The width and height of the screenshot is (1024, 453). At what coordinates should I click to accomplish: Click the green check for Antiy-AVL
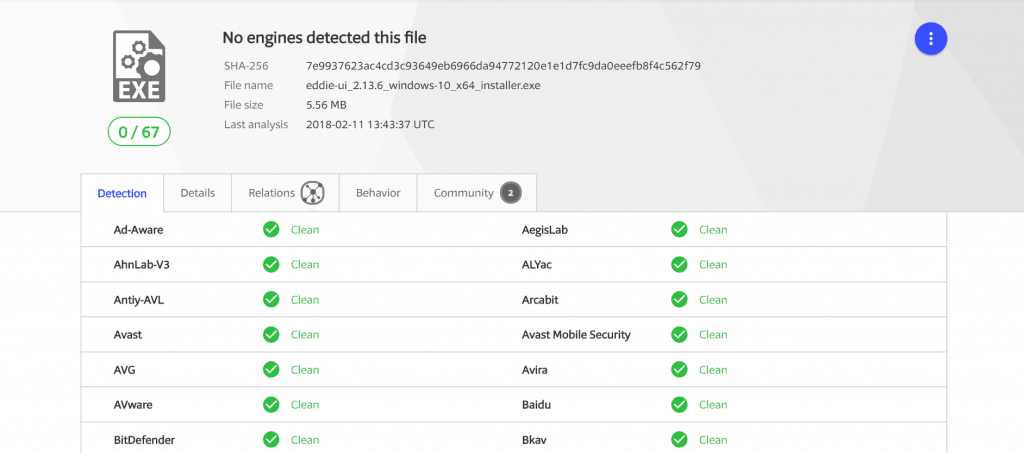(271, 300)
